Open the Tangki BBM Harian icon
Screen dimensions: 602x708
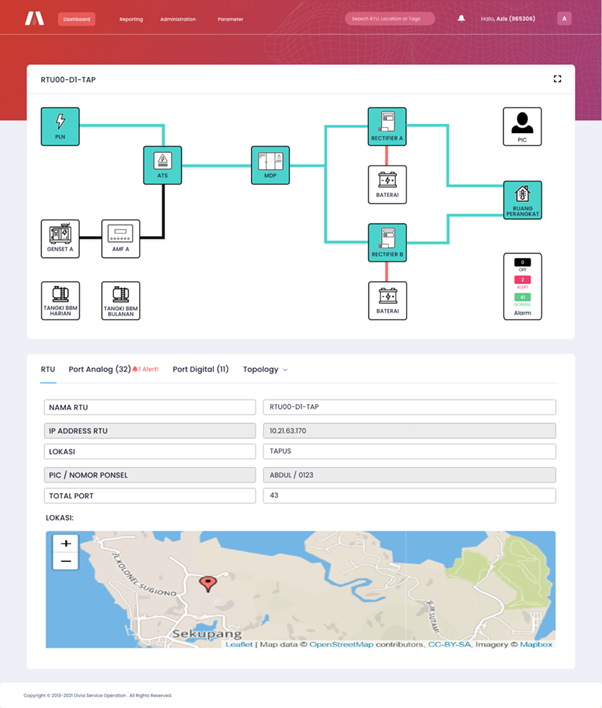[60, 299]
